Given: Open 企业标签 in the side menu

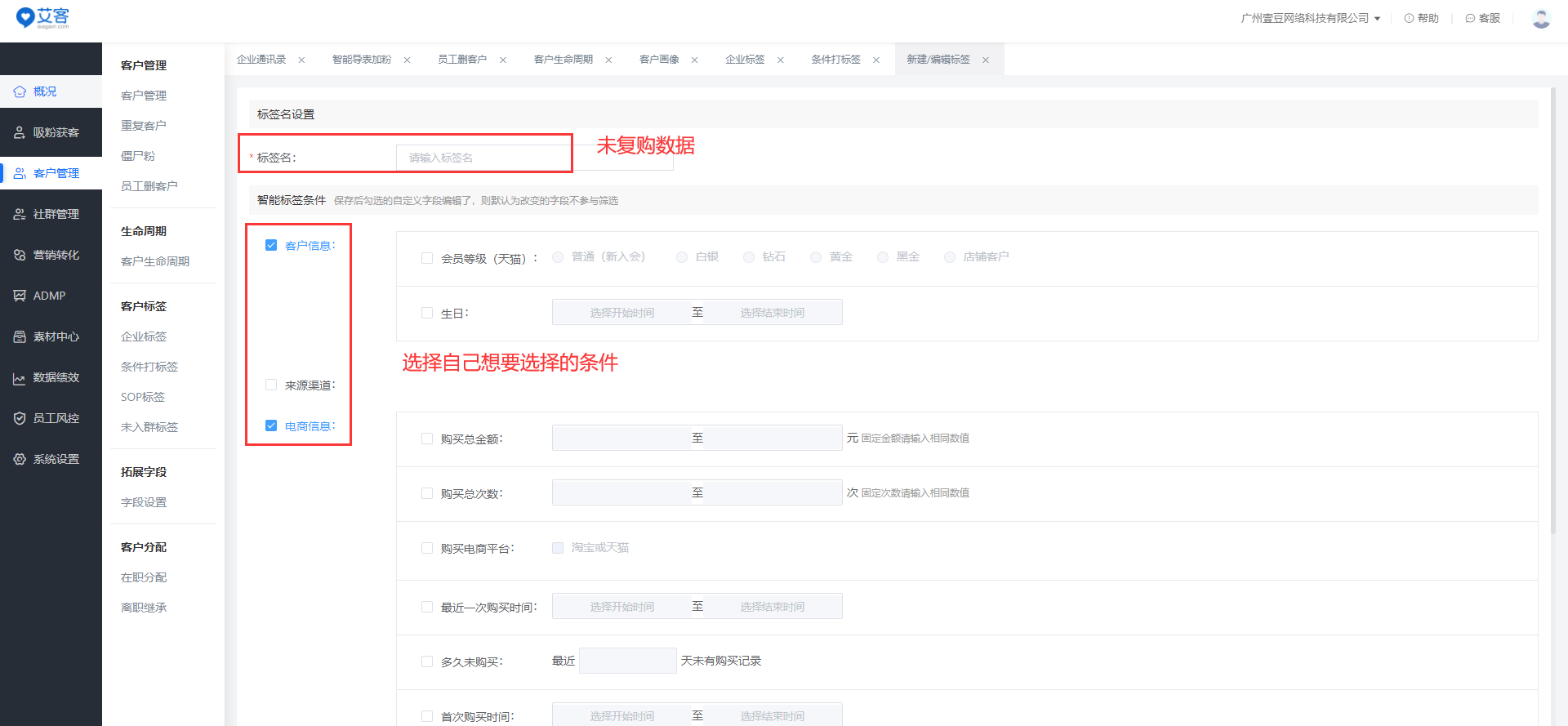Looking at the screenshot, I should pyautogui.click(x=144, y=336).
